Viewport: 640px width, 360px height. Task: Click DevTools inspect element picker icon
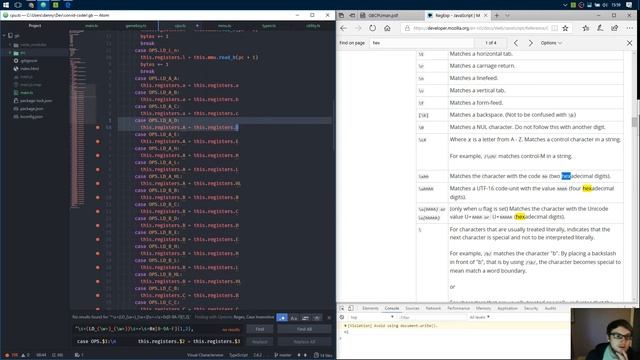(x=342, y=308)
